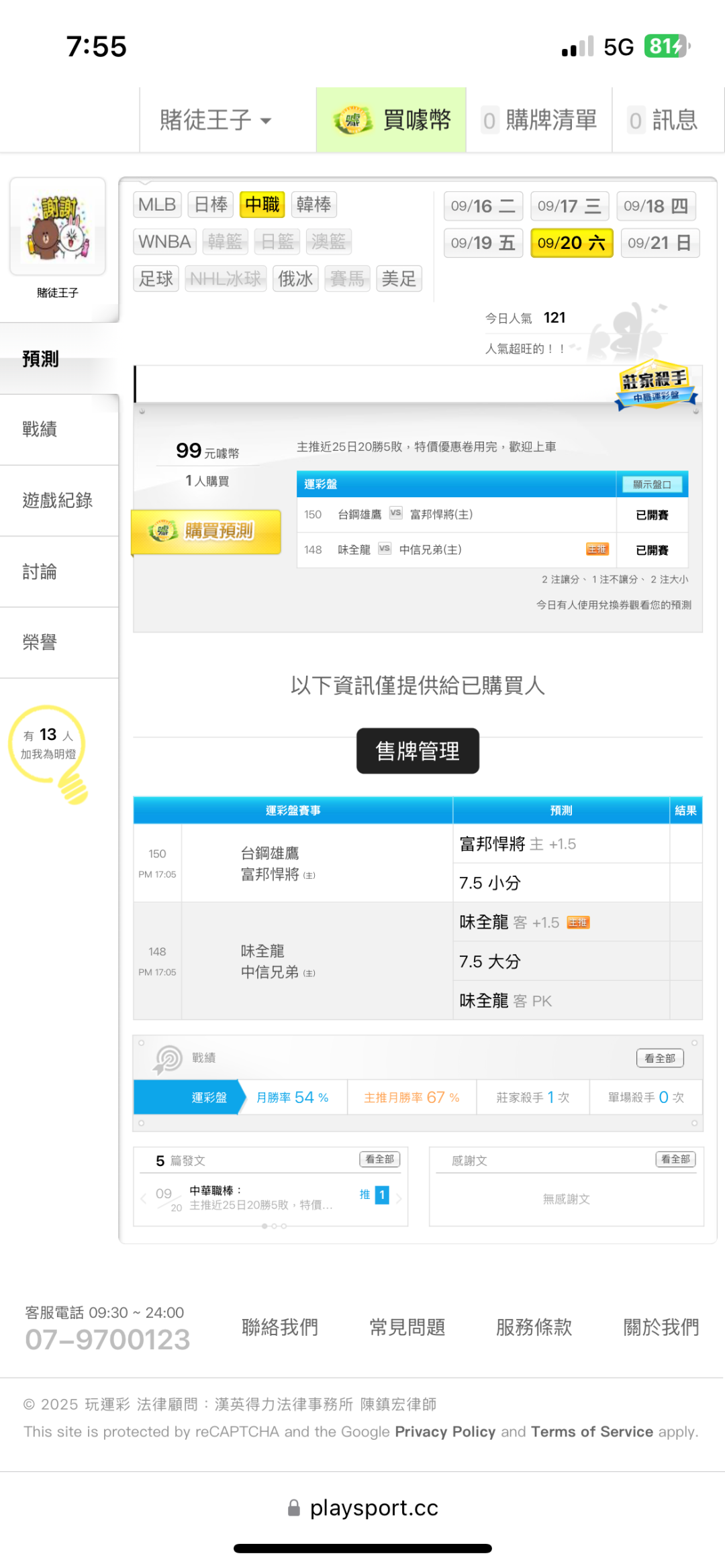Open the 榮譽 sidebar section

[59, 643]
